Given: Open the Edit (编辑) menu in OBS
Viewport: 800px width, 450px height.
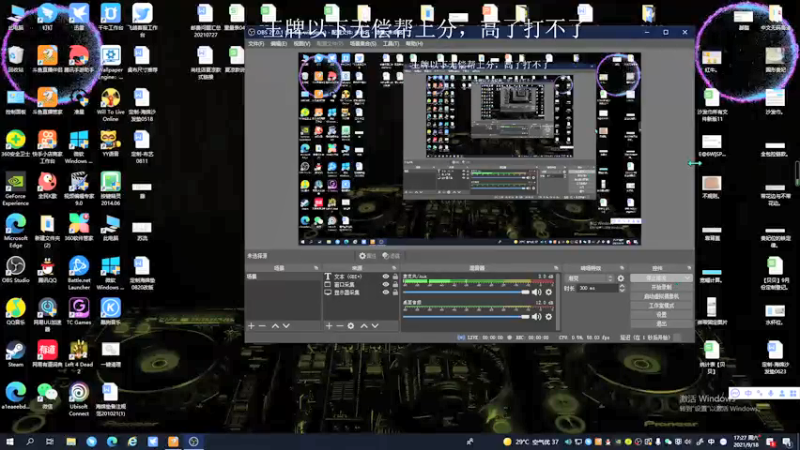Looking at the screenshot, I should pyautogui.click(x=279, y=44).
